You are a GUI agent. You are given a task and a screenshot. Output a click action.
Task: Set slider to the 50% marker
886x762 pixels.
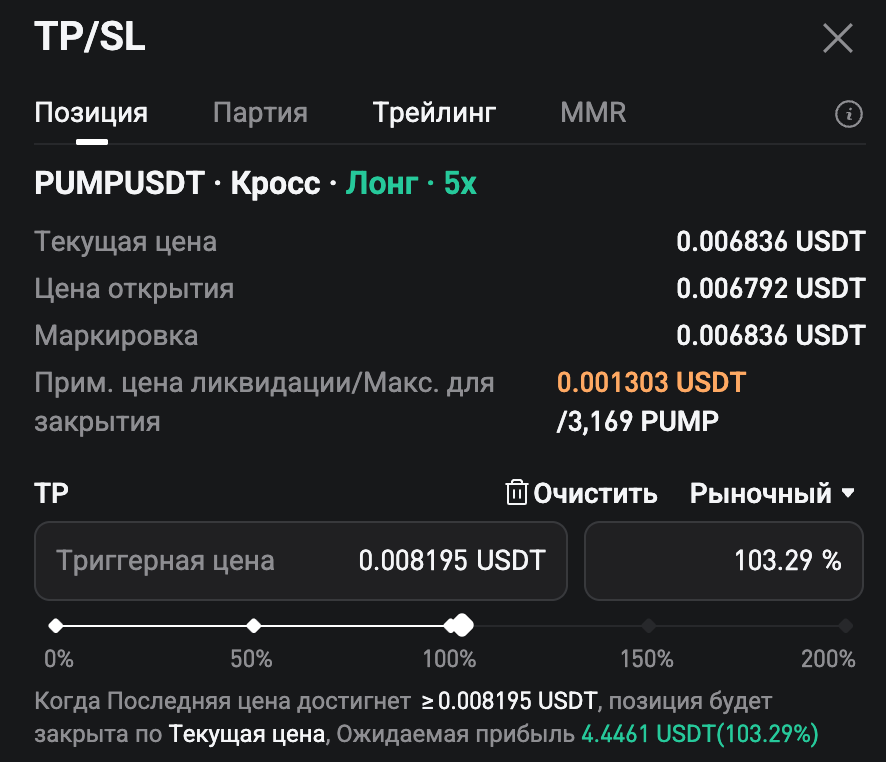254,626
